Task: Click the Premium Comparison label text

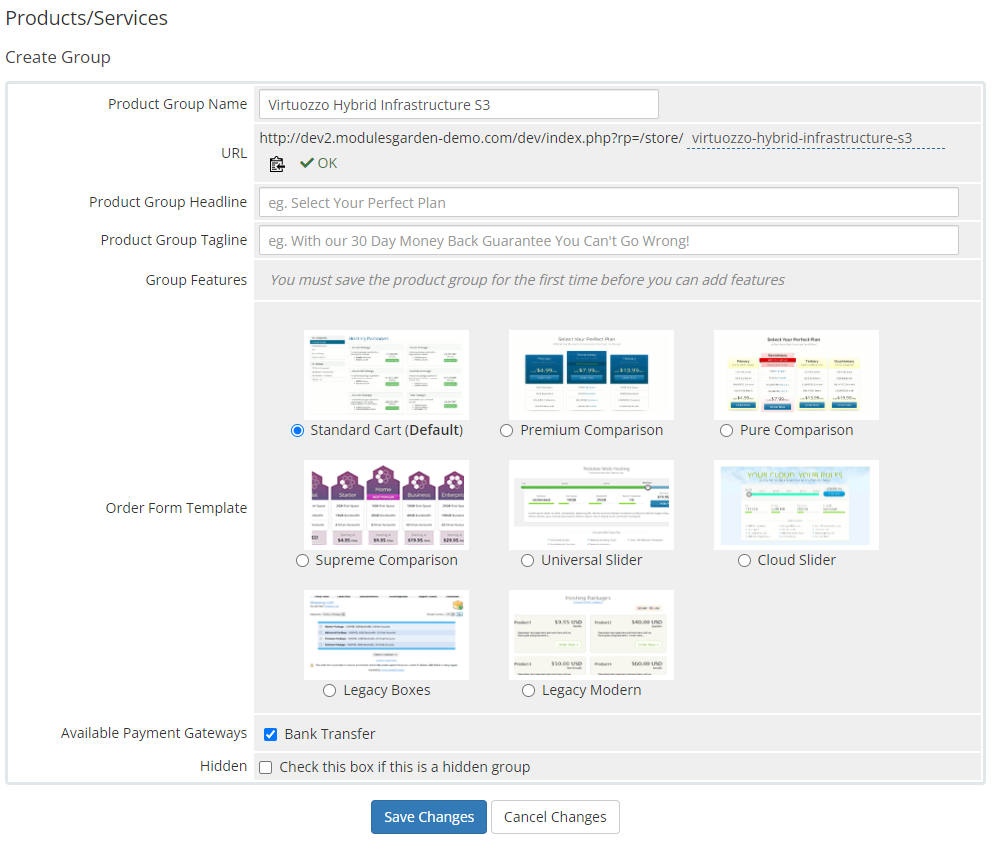Action: pyautogui.click(x=591, y=430)
